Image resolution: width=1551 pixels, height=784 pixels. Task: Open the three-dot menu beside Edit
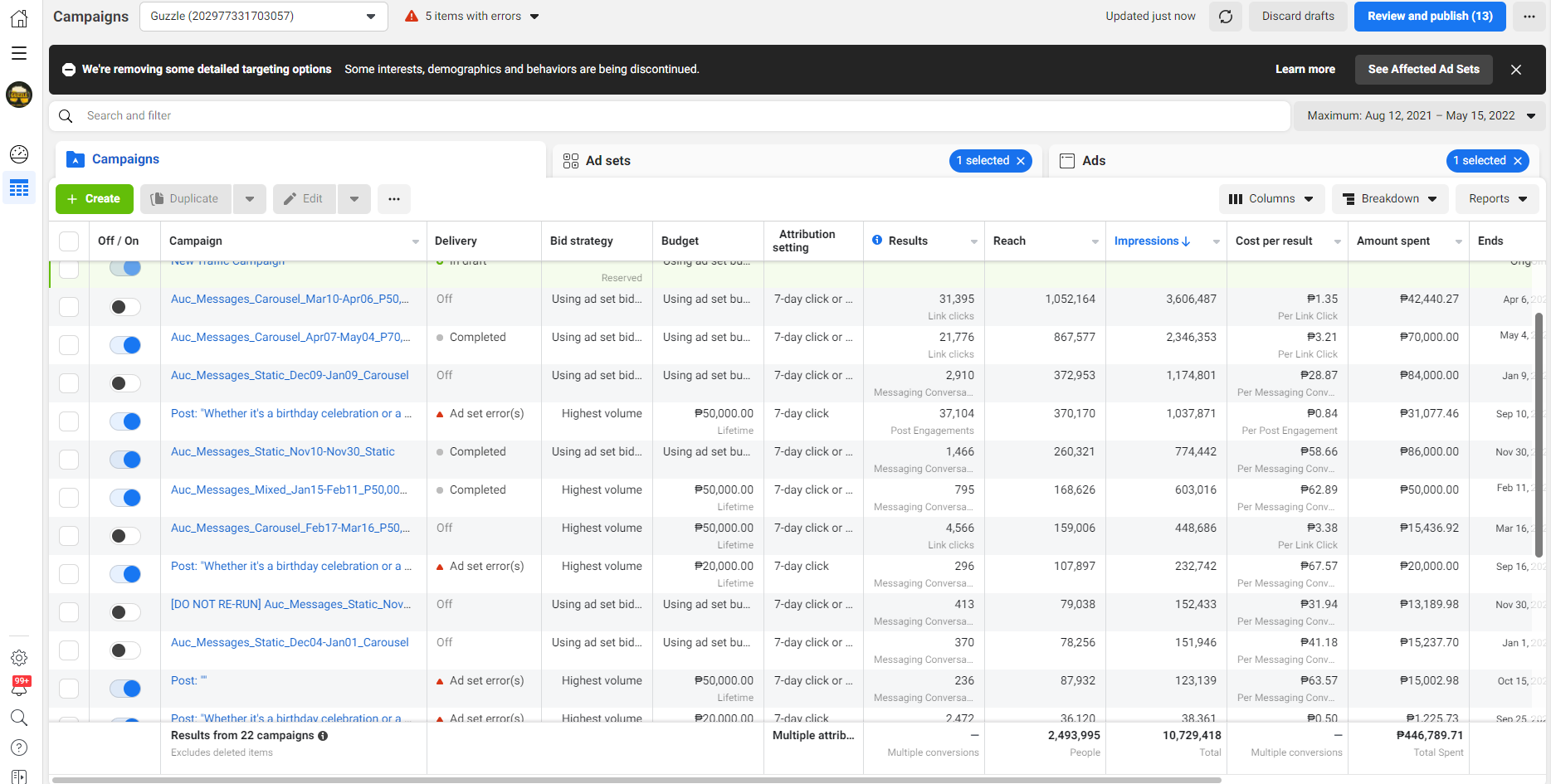pyautogui.click(x=394, y=199)
